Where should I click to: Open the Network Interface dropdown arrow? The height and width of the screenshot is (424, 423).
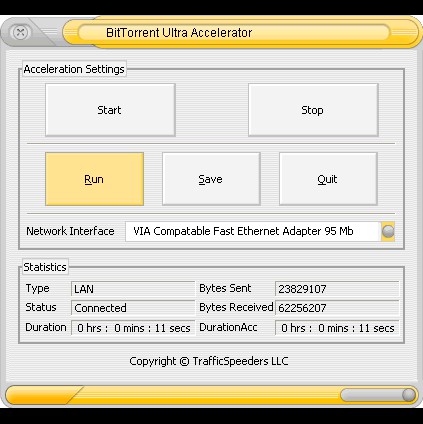388,231
